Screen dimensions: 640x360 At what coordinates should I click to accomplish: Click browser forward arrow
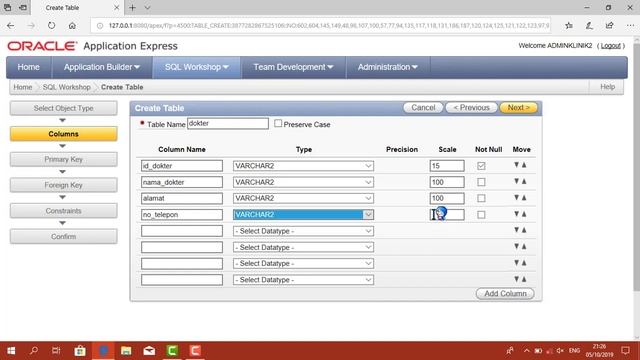[31, 25]
